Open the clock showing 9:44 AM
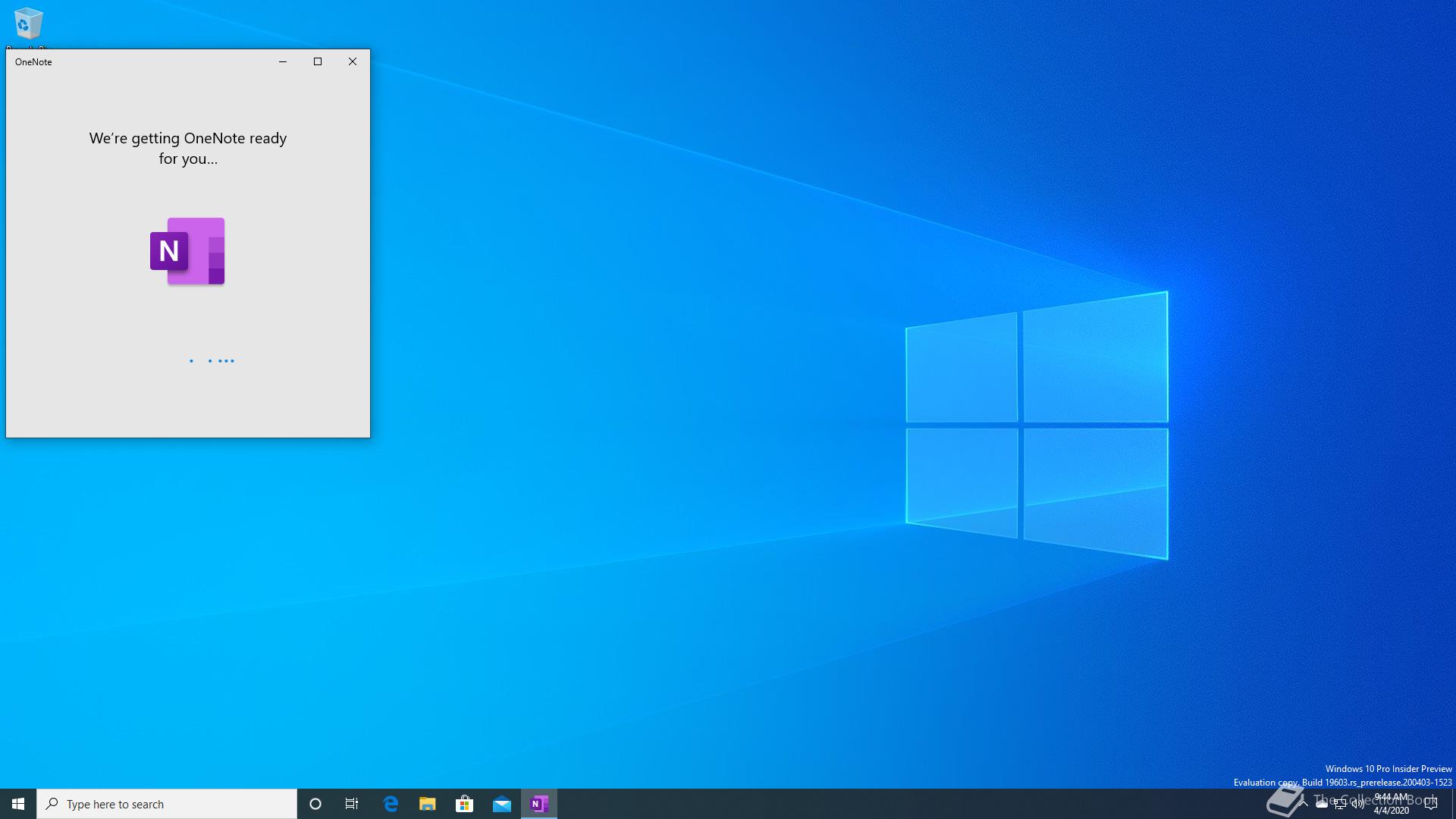1456x819 pixels. tap(1391, 804)
